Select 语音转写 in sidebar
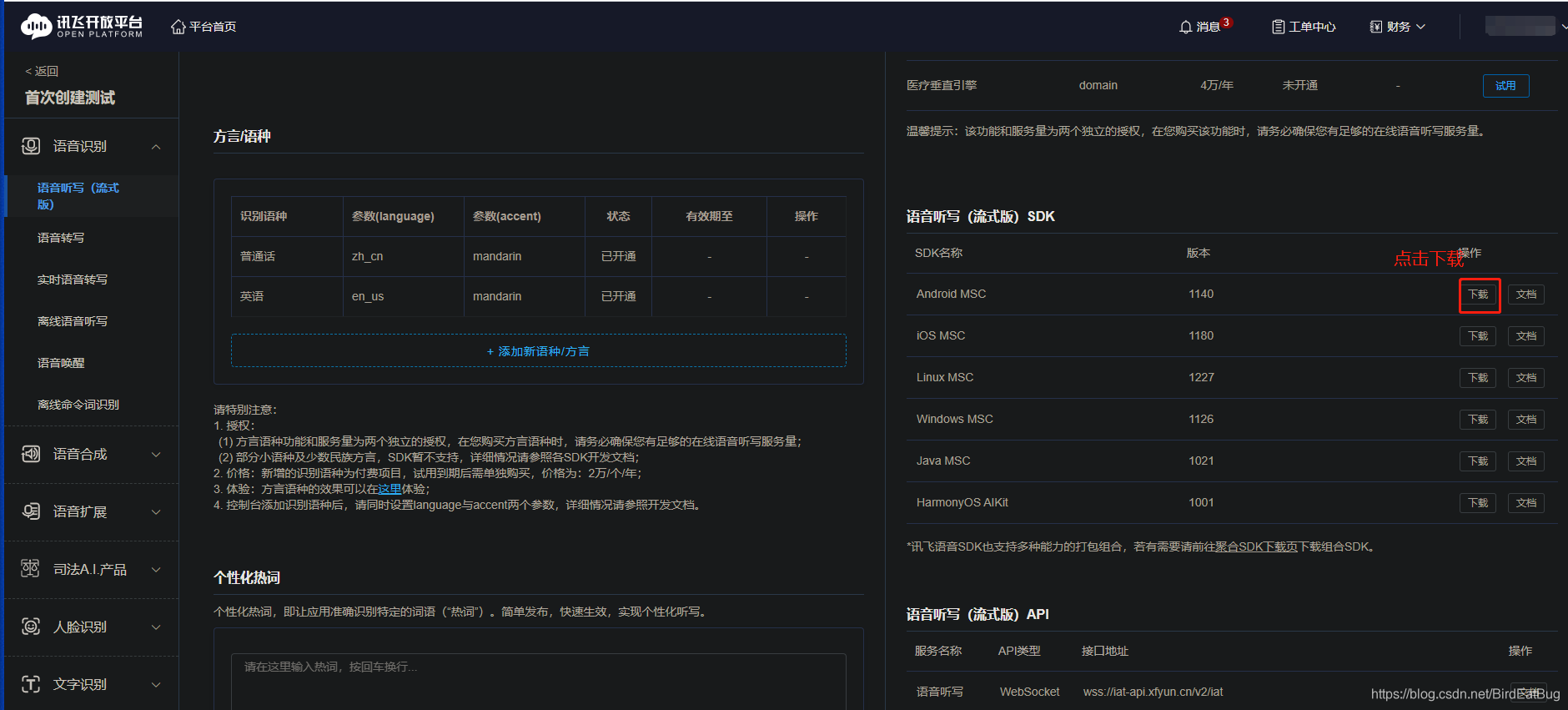The width and height of the screenshot is (1568, 710). click(61, 238)
